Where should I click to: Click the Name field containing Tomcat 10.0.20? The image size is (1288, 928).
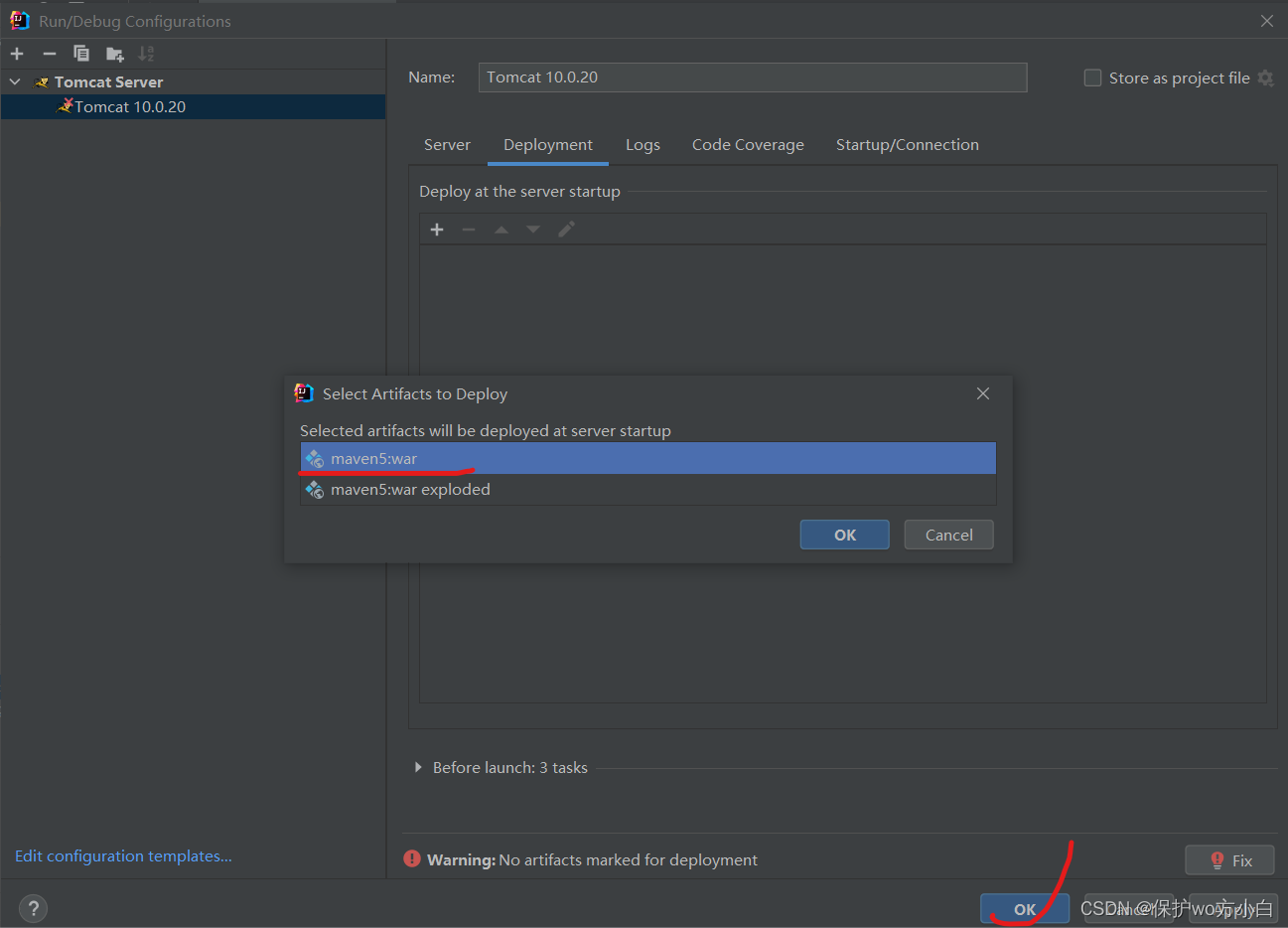click(753, 77)
